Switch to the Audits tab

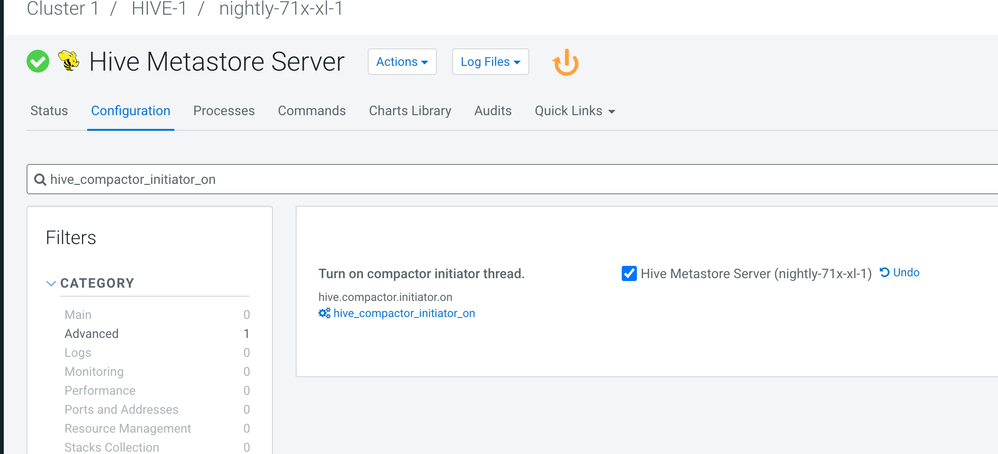(493, 111)
